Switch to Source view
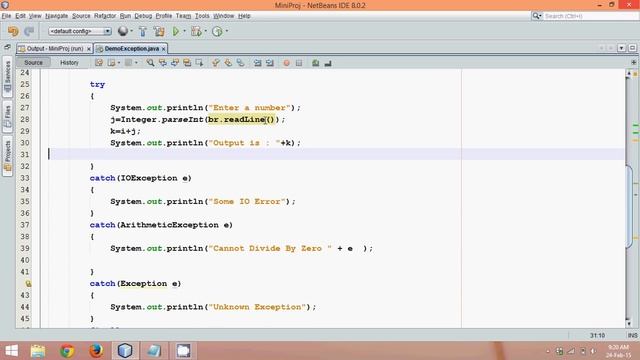 [x=33, y=62]
